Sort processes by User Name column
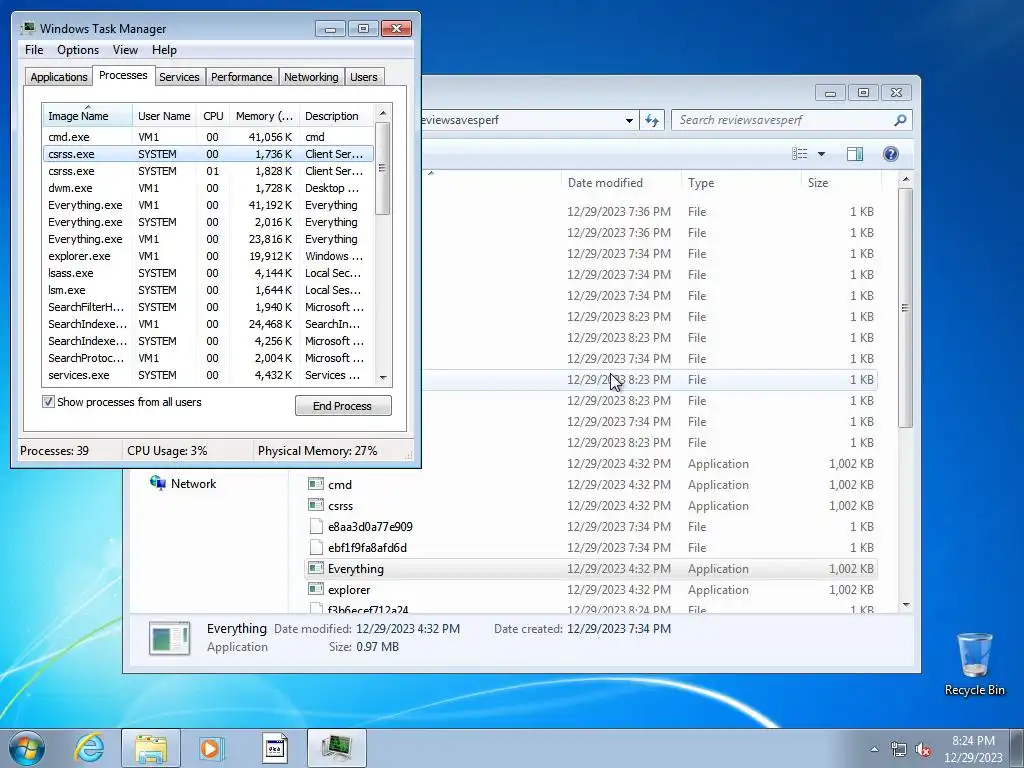 tap(164, 116)
